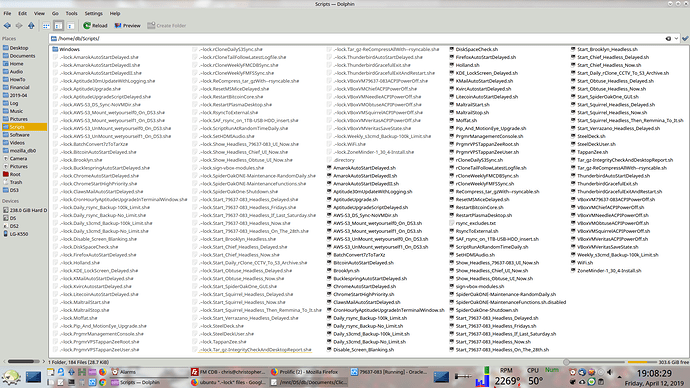Click the alarm clock system tray icon

point(572,373)
